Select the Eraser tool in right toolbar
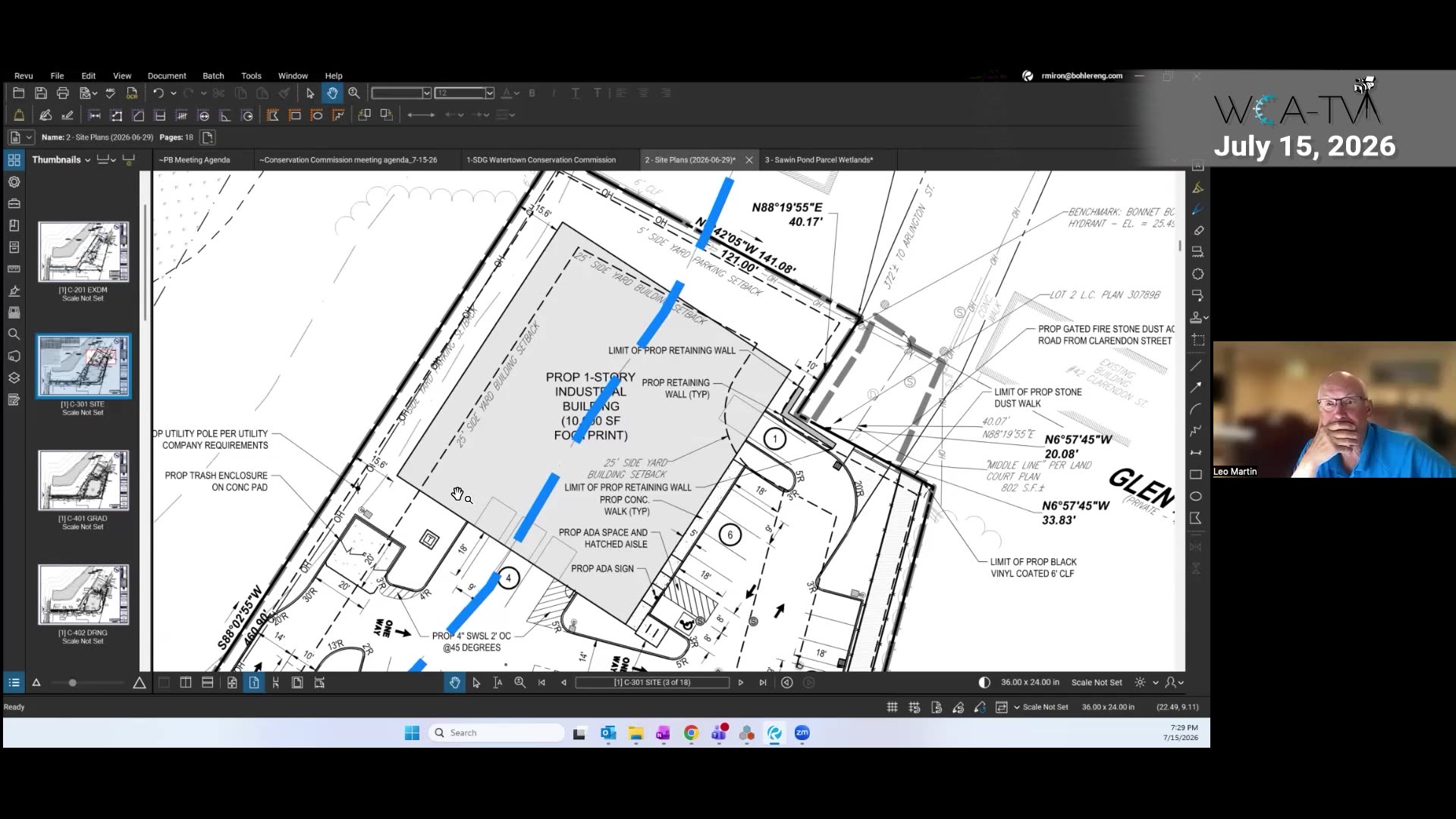The height and width of the screenshot is (819, 1456). (1198, 231)
